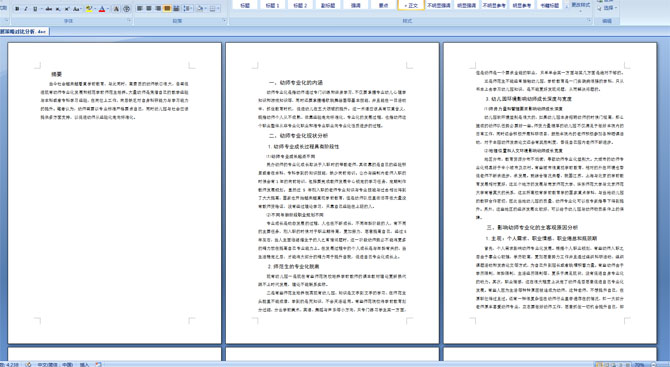Open the document tab ending in .doc
Image resolution: width=670 pixels, height=367 pixels.
(x=24, y=32)
